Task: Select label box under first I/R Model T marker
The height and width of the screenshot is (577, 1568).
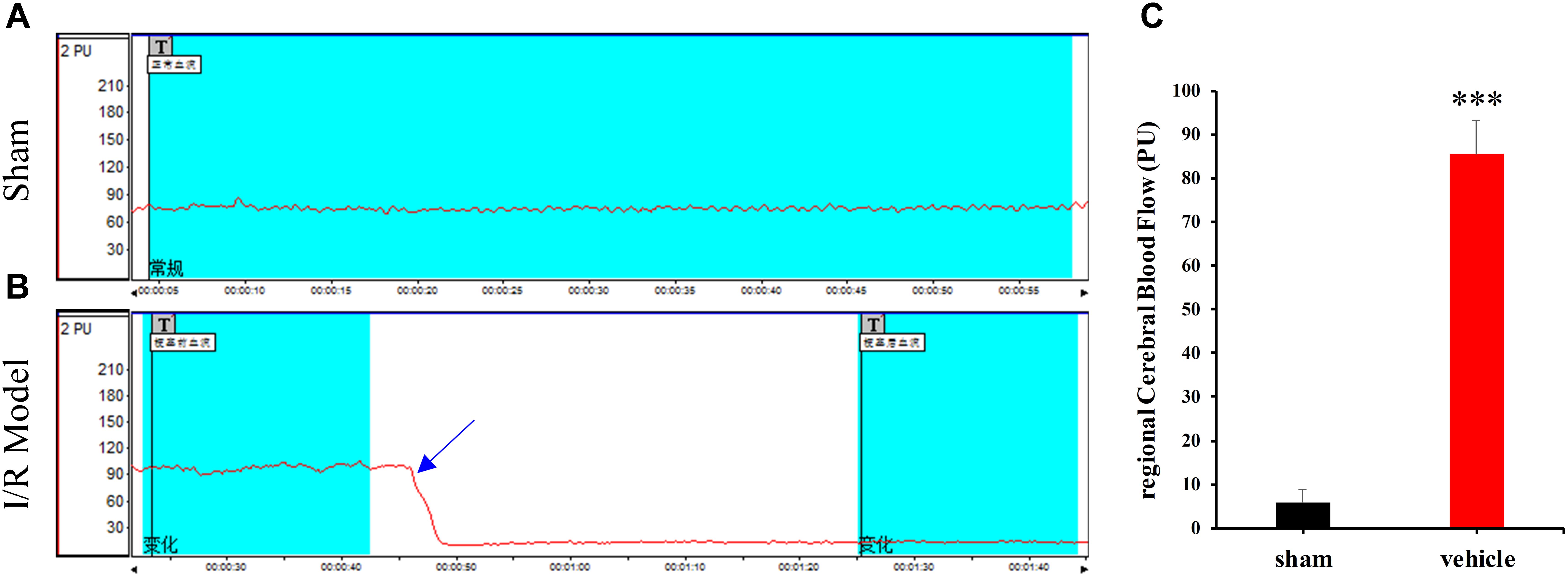Action: [x=183, y=343]
